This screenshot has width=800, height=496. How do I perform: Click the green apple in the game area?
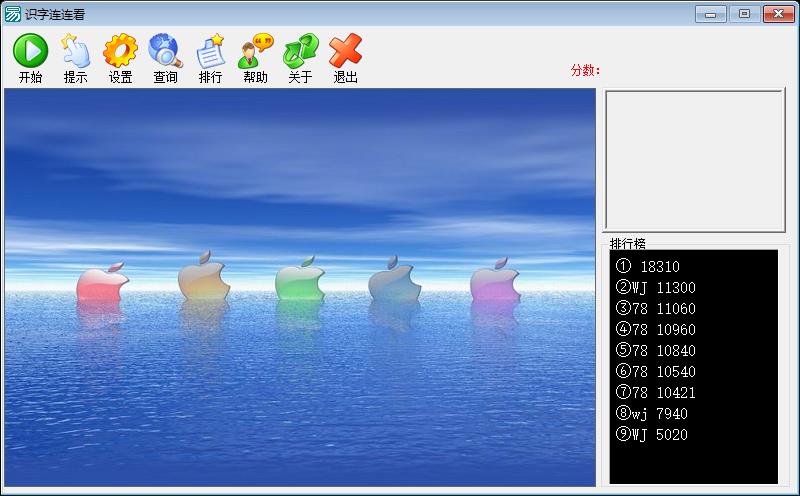pyautogui.click(x=300, y=279)
